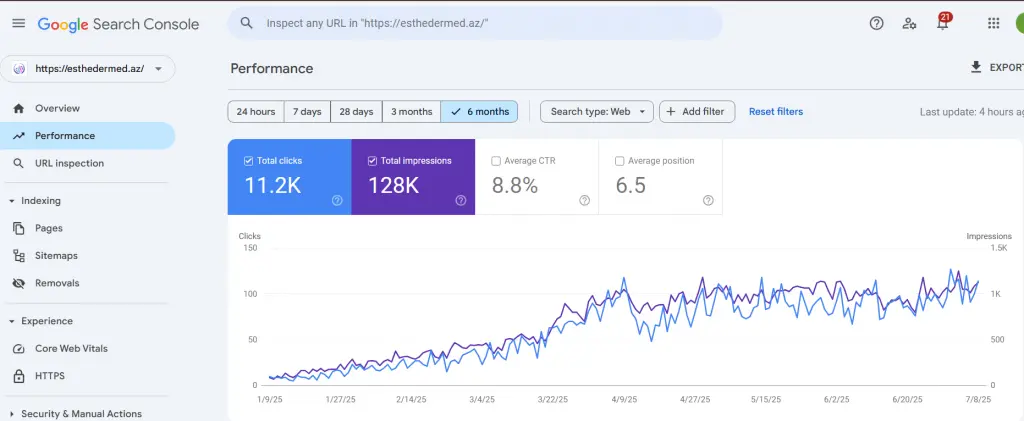
Task: Click the Add filter button
Action: click(697, 112)
